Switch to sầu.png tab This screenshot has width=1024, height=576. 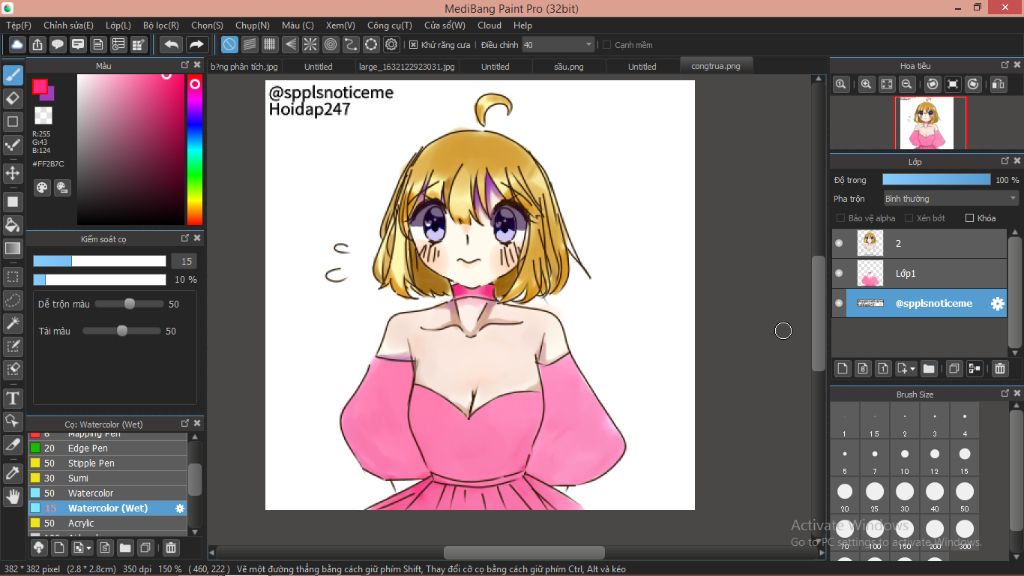pyautogui.click(x=569, y=67)
